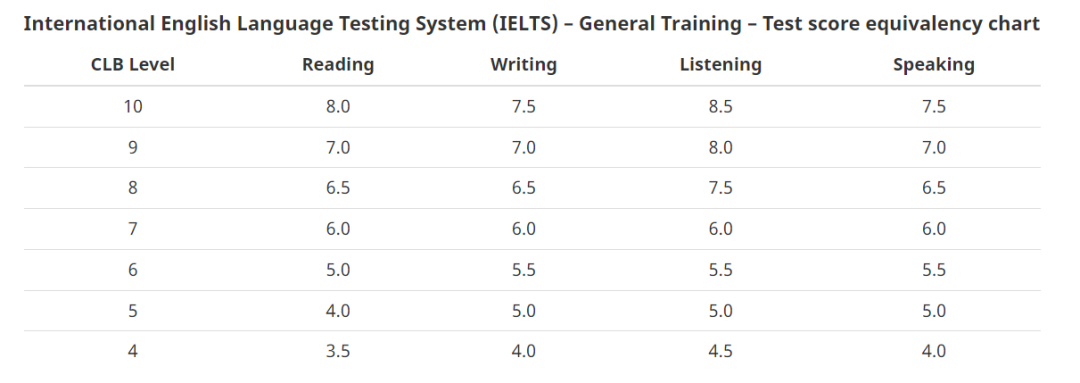Select the Reading column header

coord(338,65)
